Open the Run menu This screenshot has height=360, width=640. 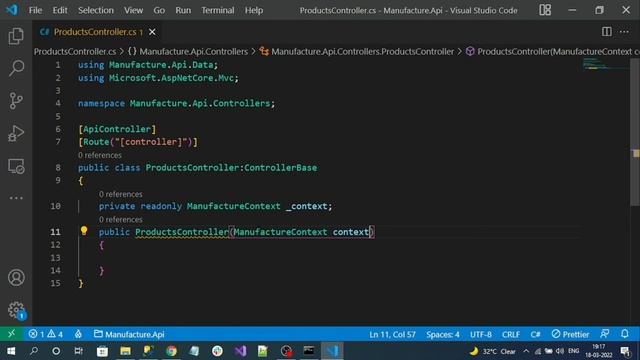183,10
